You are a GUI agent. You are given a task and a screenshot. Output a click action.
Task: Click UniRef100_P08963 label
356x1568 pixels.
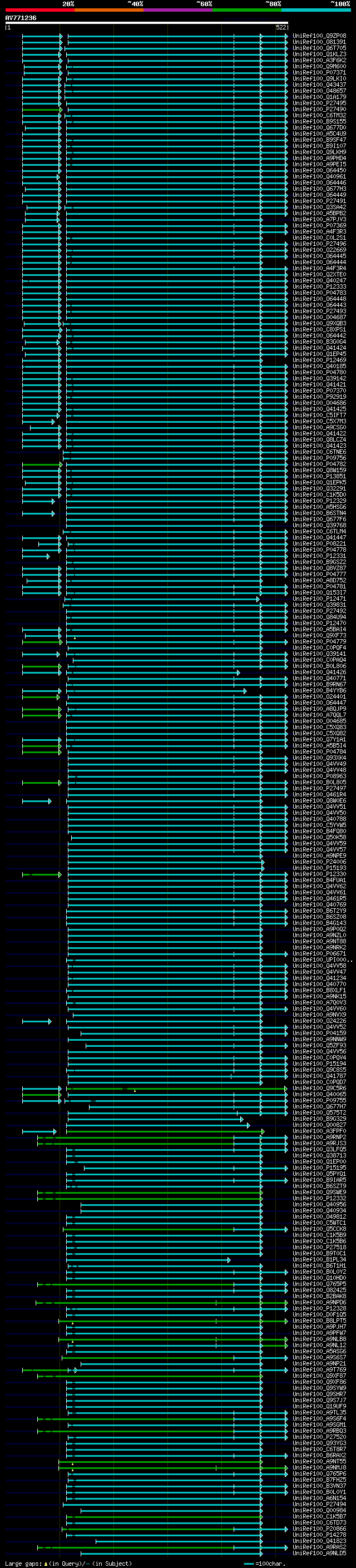pos(319,776)
